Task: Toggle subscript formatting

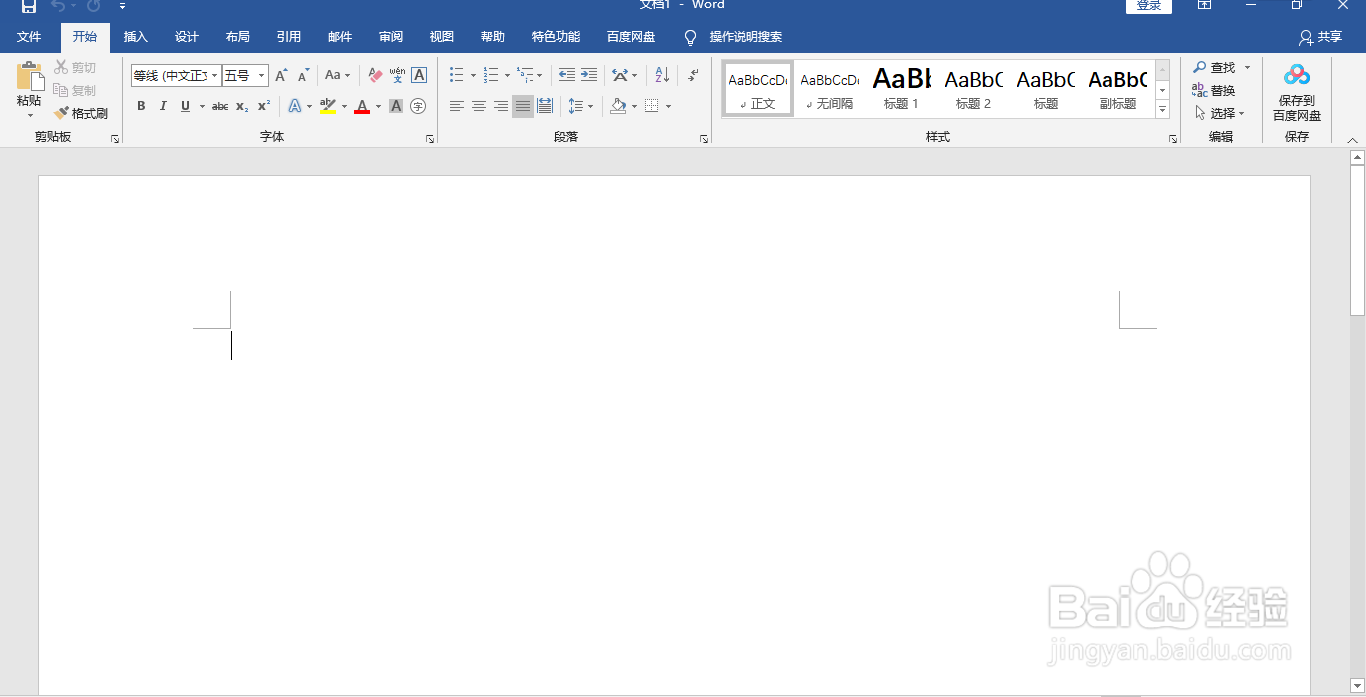Action: coord(242,106)
